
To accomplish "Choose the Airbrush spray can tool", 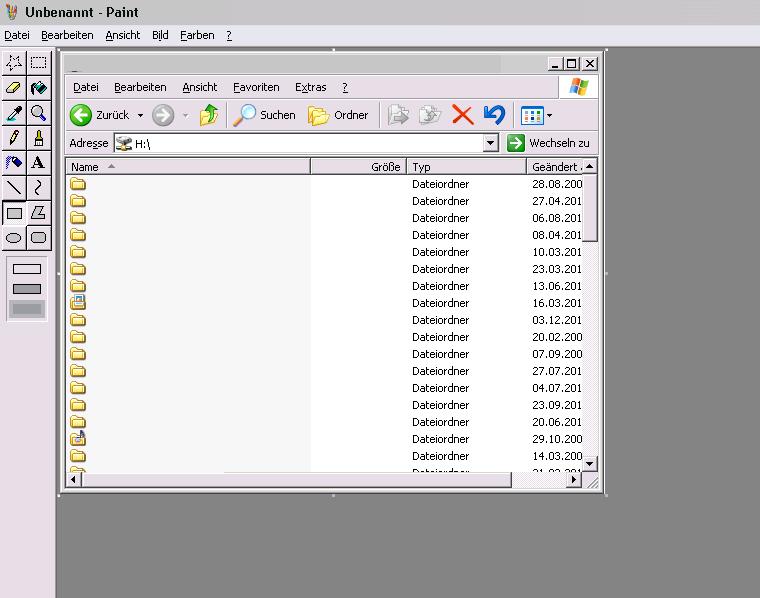I will coord(14,162).
